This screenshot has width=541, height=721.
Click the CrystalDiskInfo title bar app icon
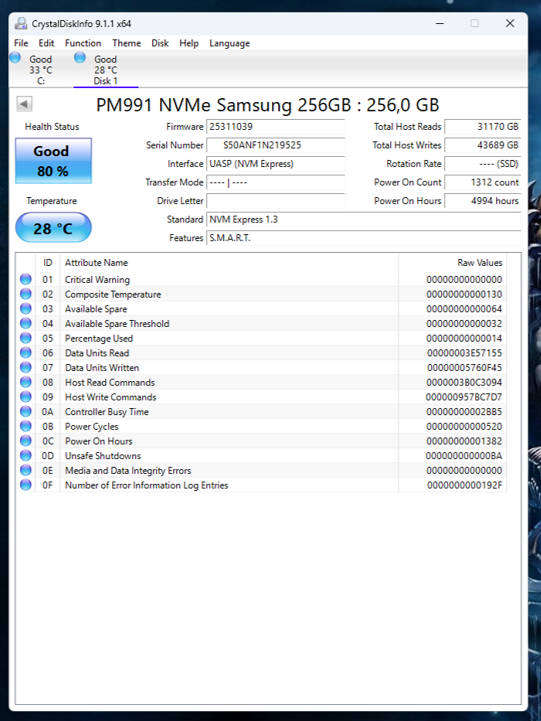click(21, 23)
